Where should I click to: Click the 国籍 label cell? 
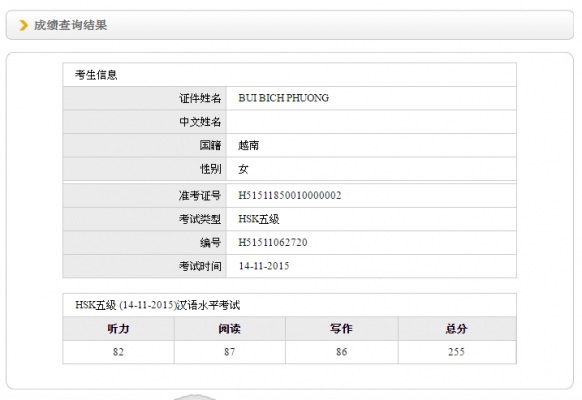(x=145, y=145)
